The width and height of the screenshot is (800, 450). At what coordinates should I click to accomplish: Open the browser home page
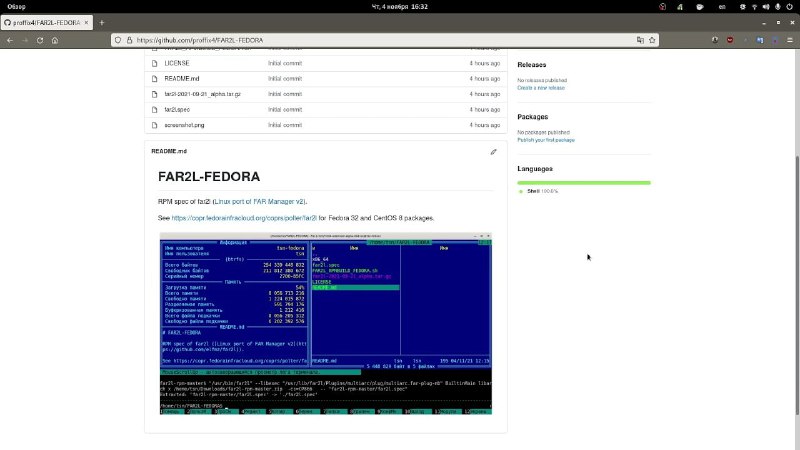55,40
